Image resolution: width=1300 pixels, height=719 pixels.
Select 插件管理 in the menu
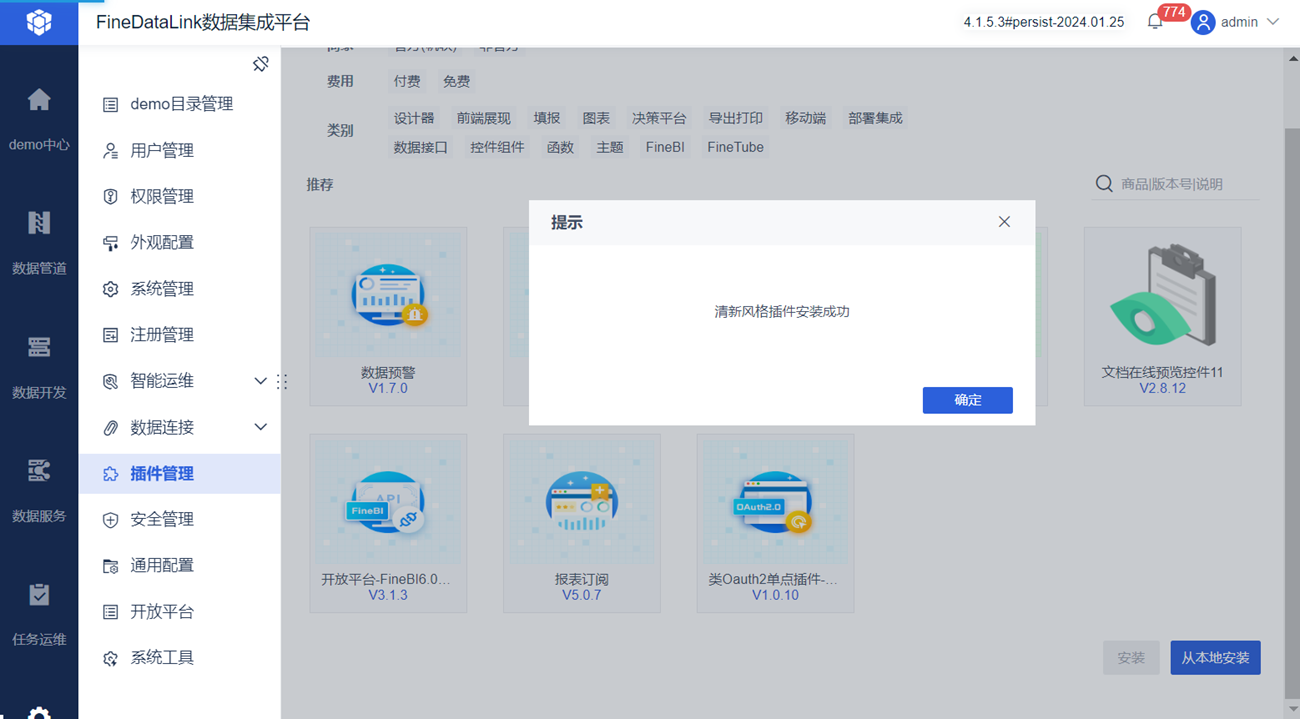[179, 473]
